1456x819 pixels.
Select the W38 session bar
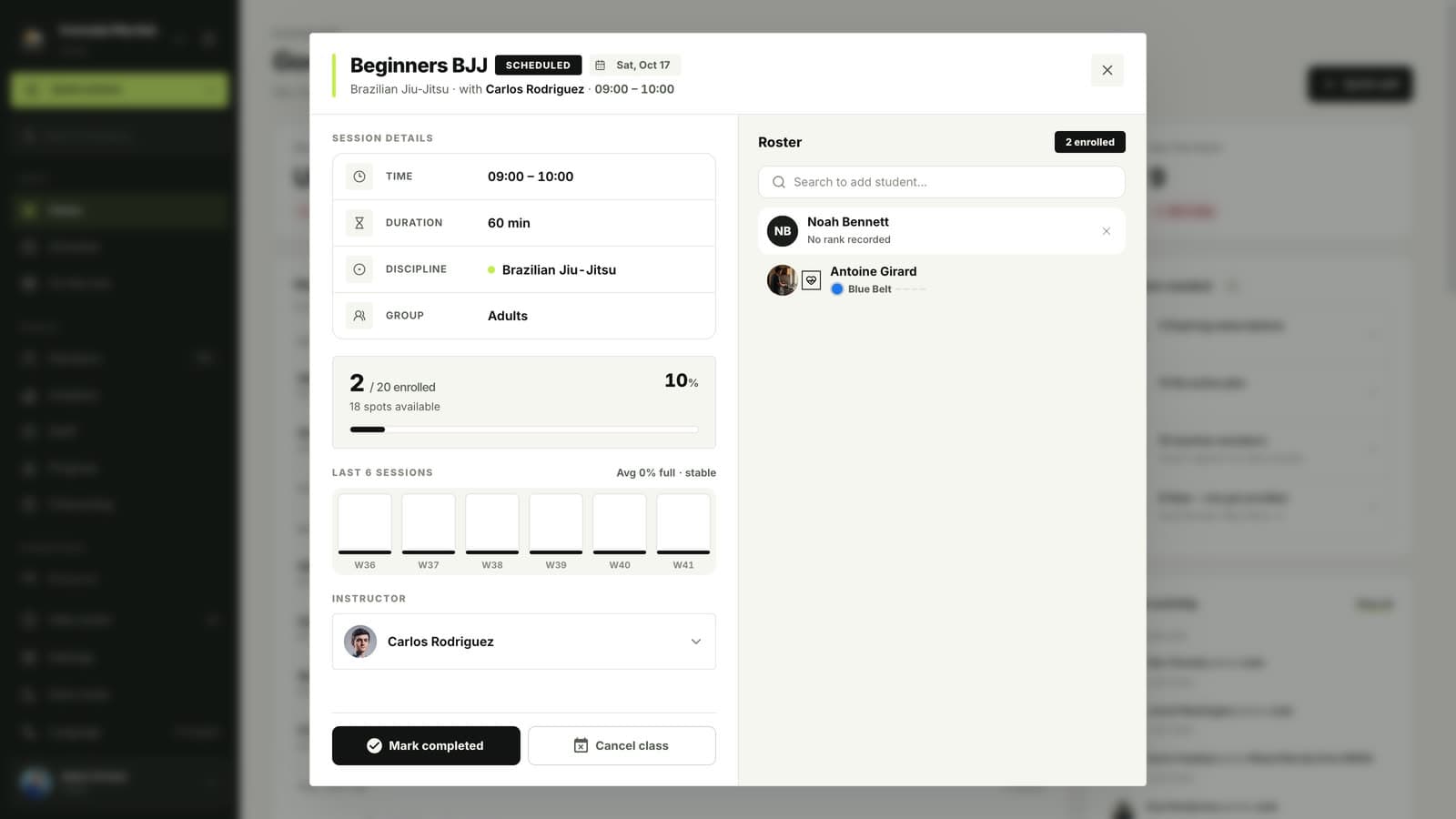pyautogui.click(x=492, y=524)
